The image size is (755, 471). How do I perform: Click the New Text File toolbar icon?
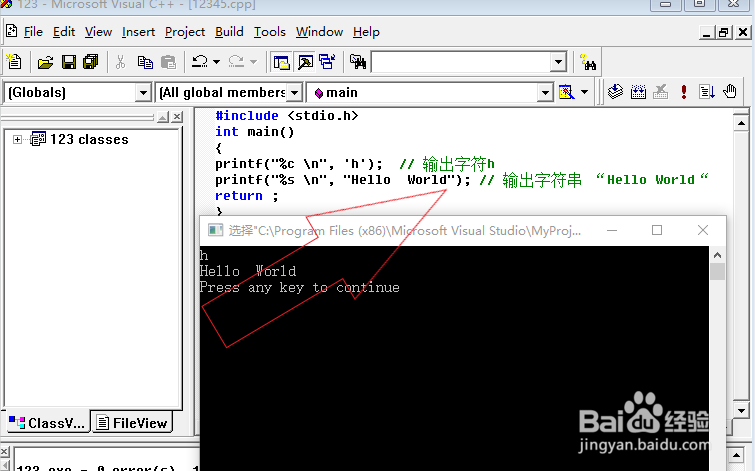14,62
